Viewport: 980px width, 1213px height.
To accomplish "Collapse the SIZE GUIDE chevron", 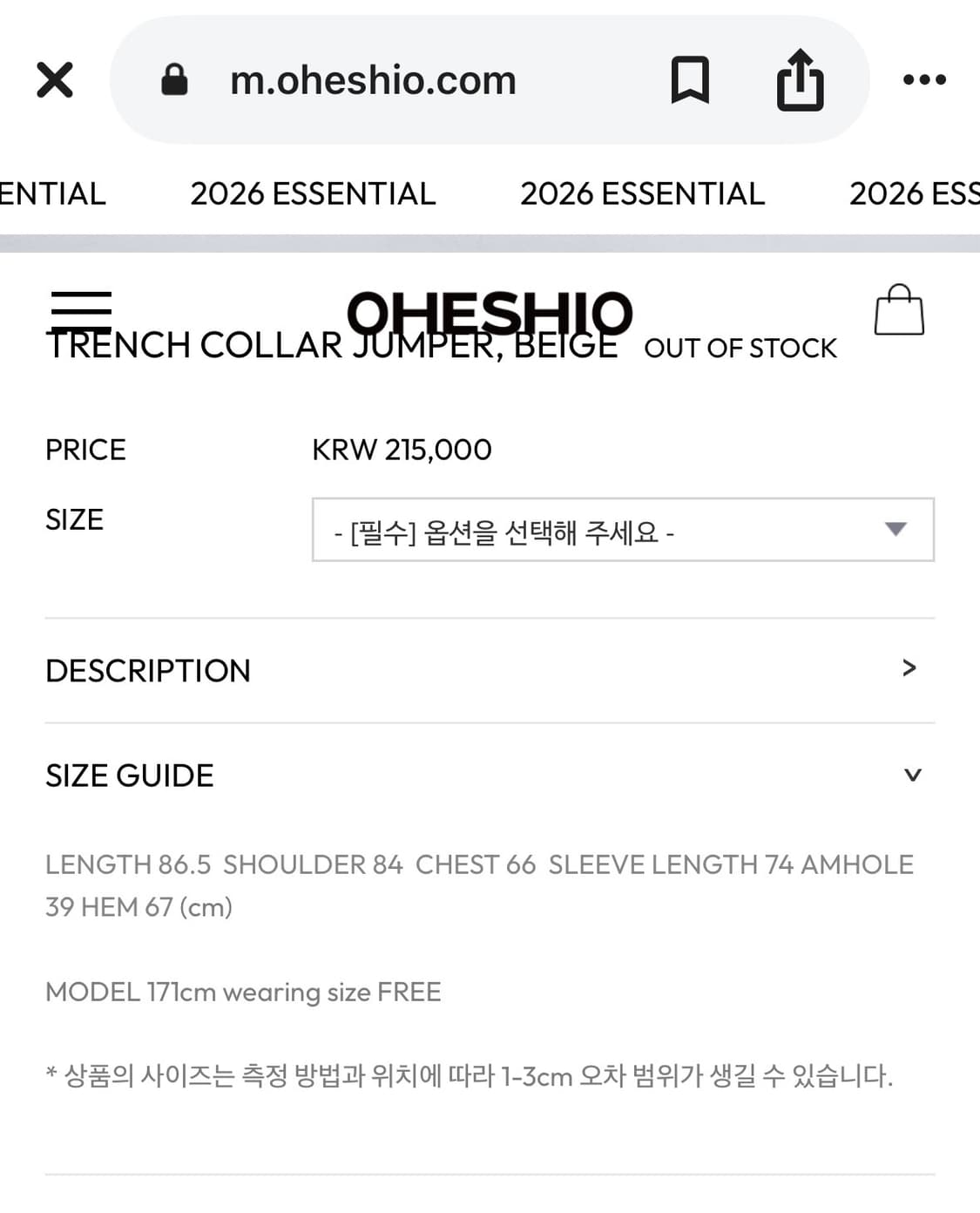I will tap(910, 775).
